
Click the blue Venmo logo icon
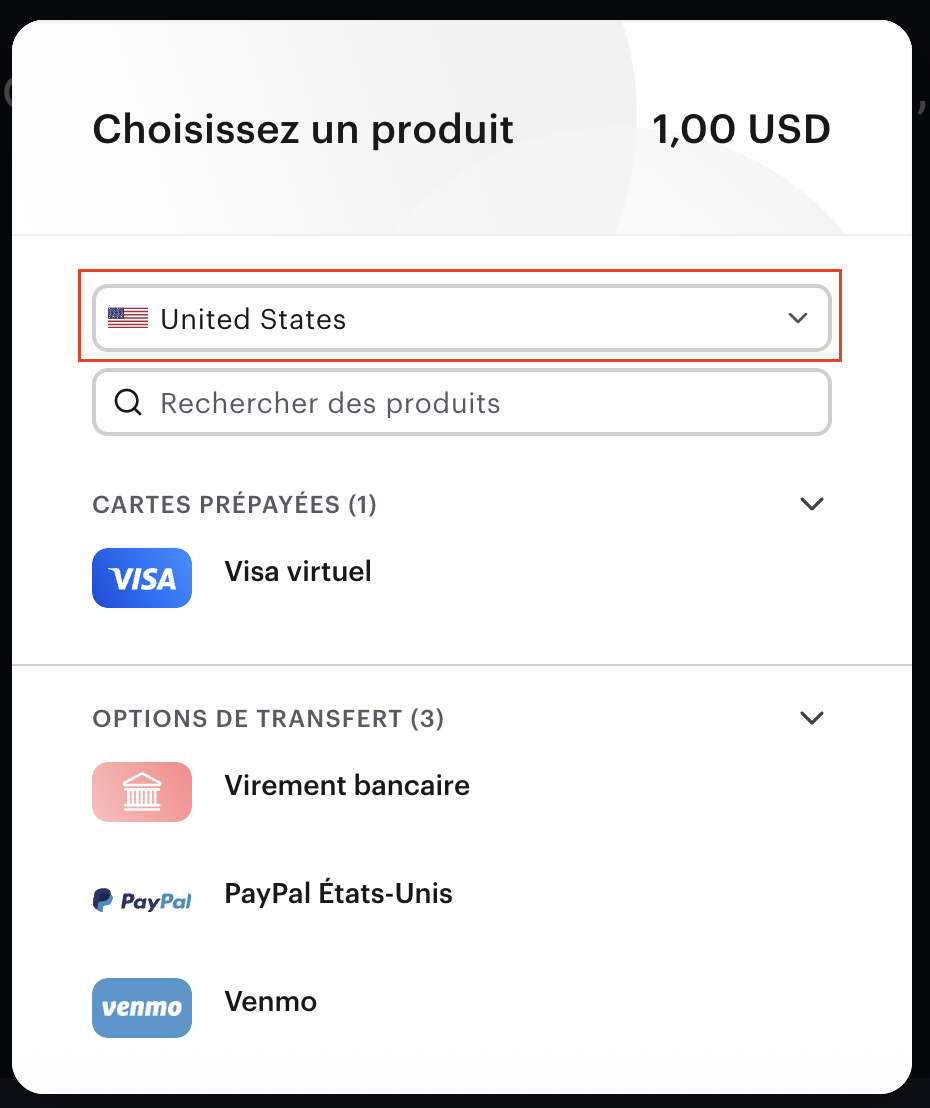point(142,1007)
